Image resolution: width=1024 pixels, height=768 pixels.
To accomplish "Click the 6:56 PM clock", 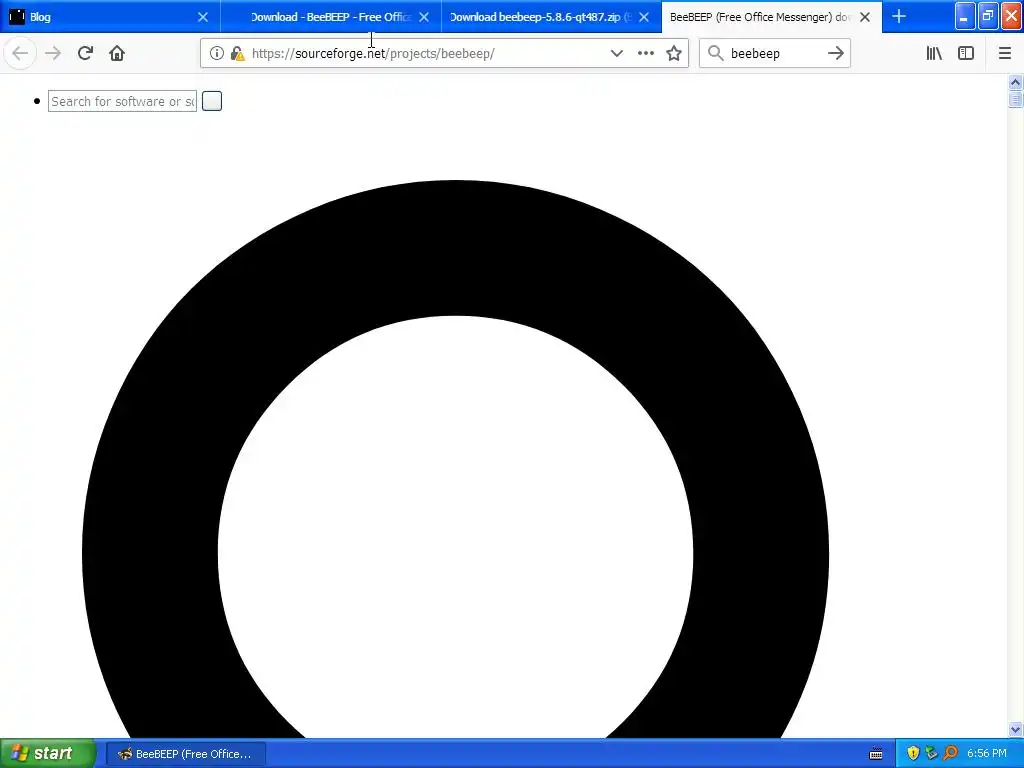I will 987,754.
